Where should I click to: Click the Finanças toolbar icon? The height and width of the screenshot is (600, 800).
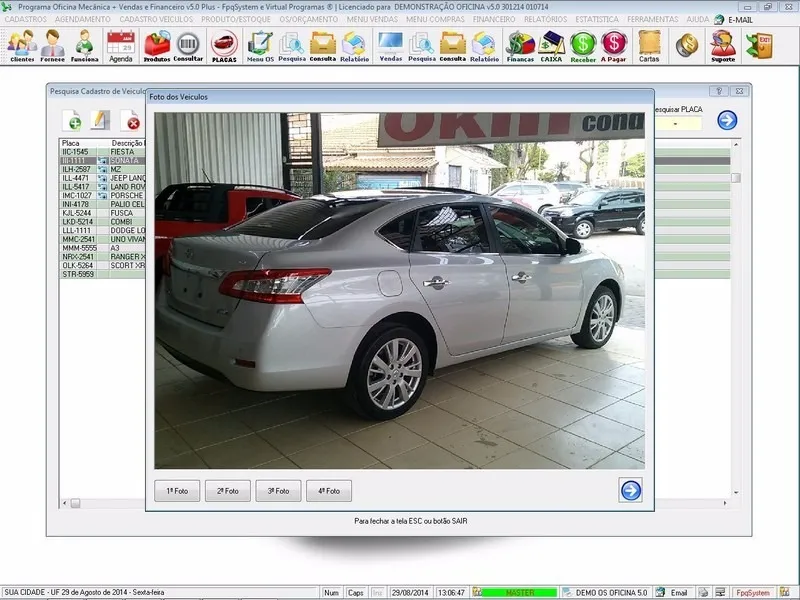[x=520, y=46]
